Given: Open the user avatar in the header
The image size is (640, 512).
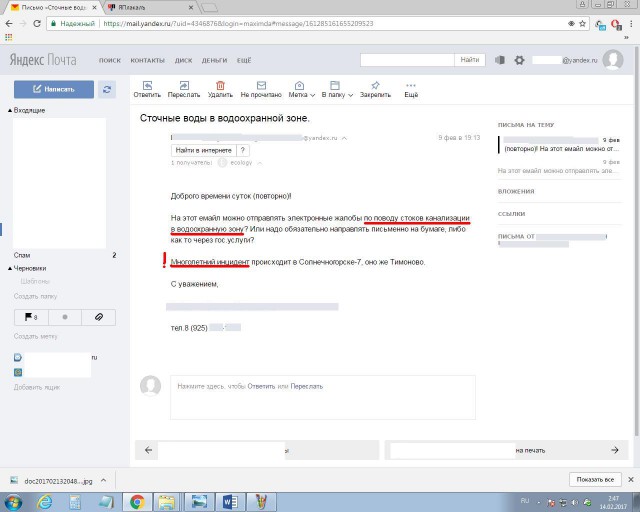Looking at the screenshot, I should pos(613,60).
